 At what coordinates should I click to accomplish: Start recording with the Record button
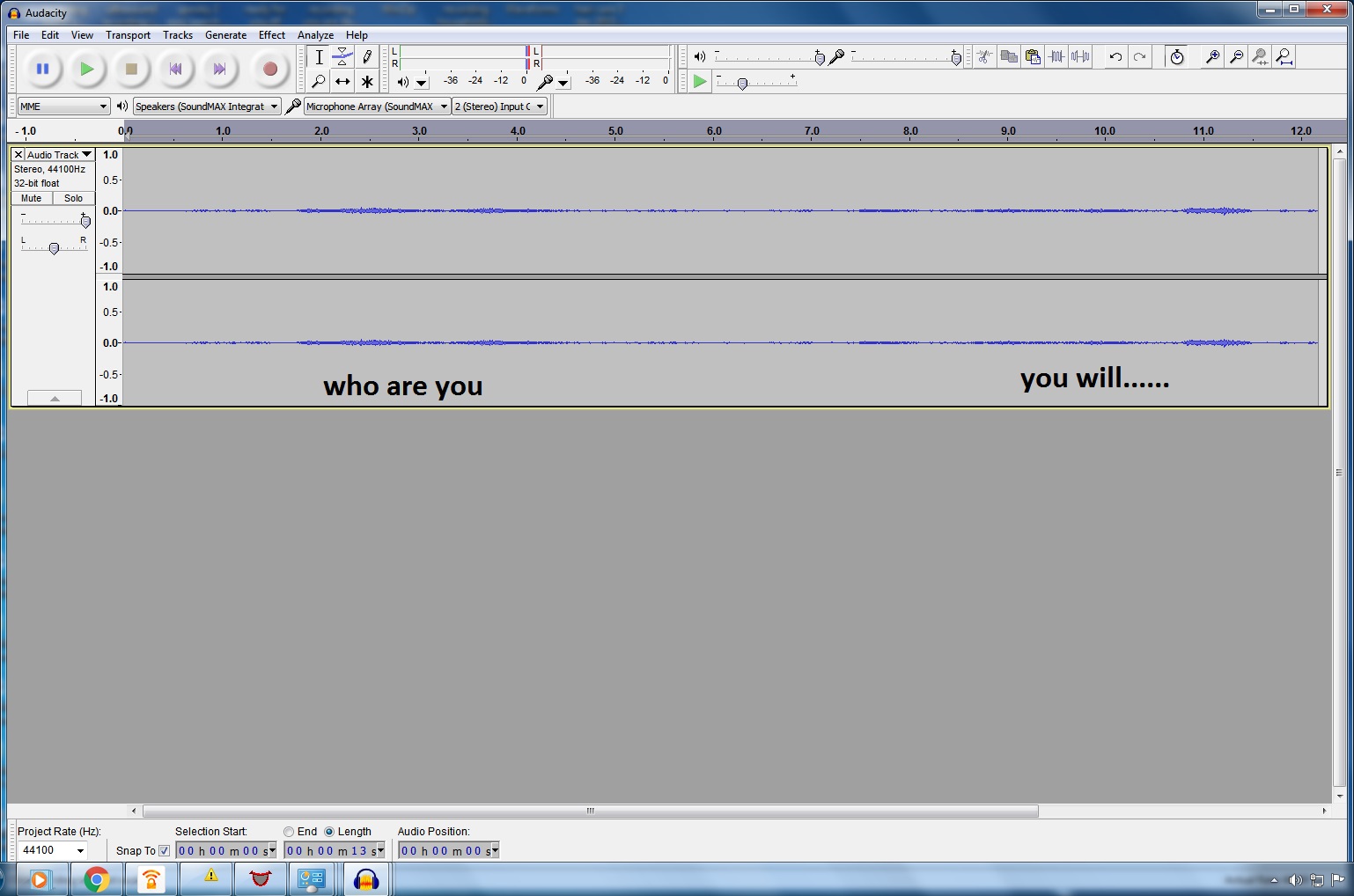[270, 69]
